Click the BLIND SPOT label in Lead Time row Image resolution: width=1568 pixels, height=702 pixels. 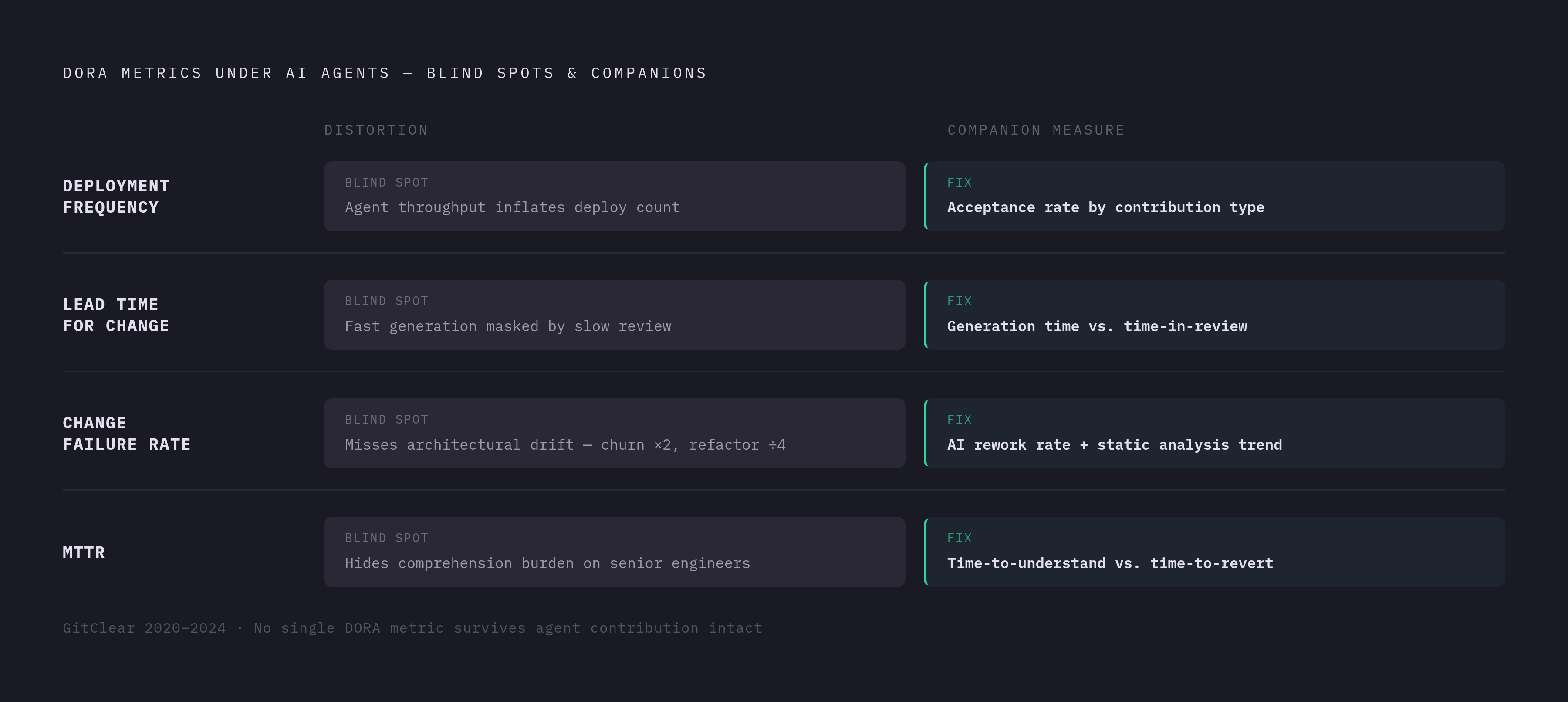click(386, 302)
